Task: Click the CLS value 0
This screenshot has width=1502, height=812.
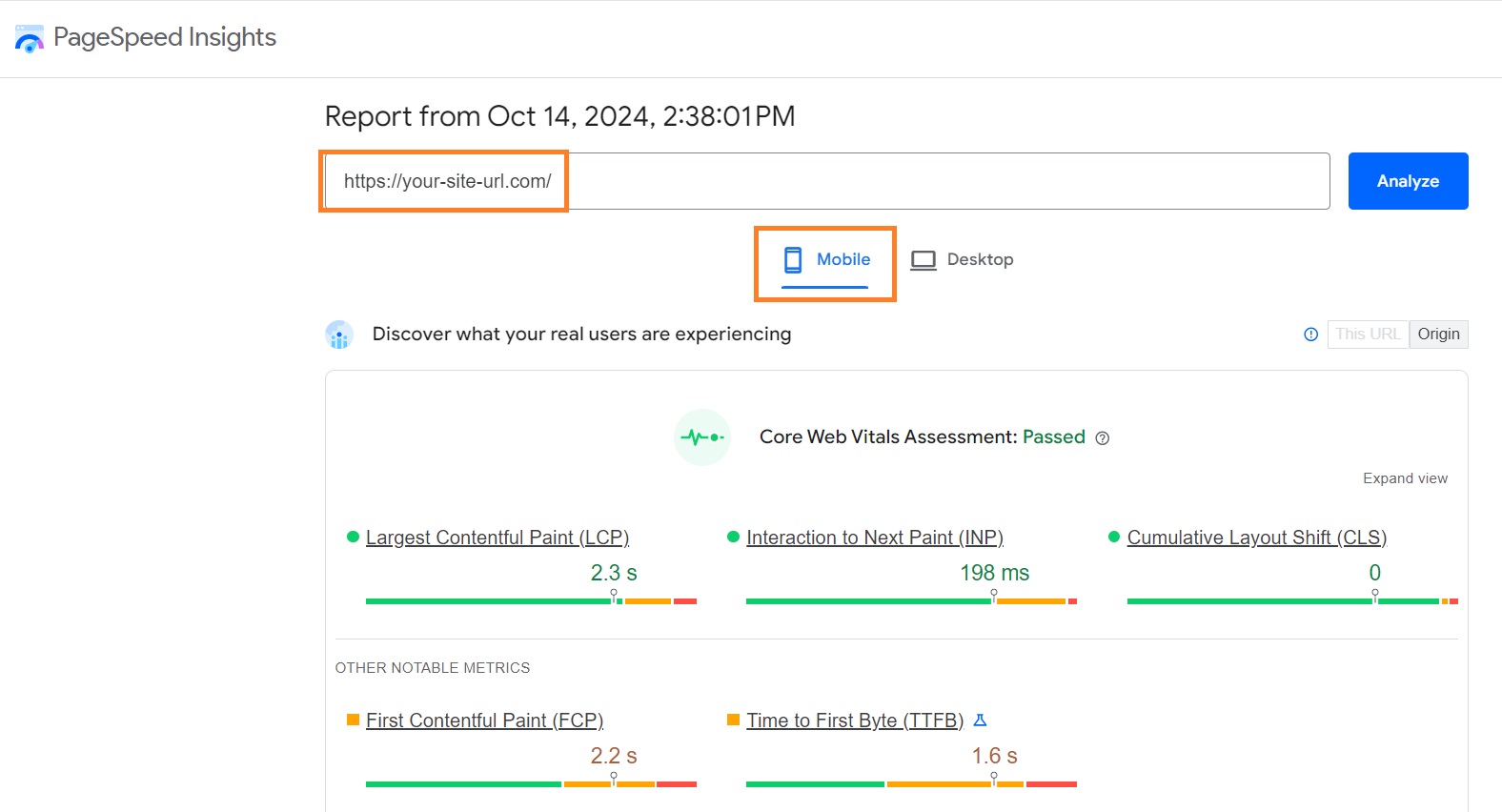Action: [x=1374, y=573]
